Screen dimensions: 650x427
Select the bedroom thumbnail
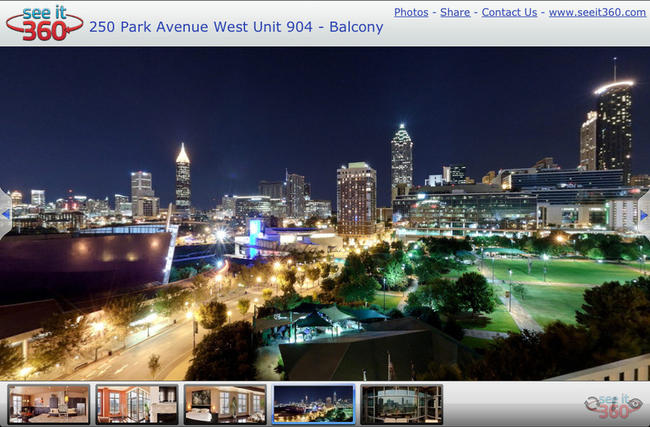pos(225,404)
